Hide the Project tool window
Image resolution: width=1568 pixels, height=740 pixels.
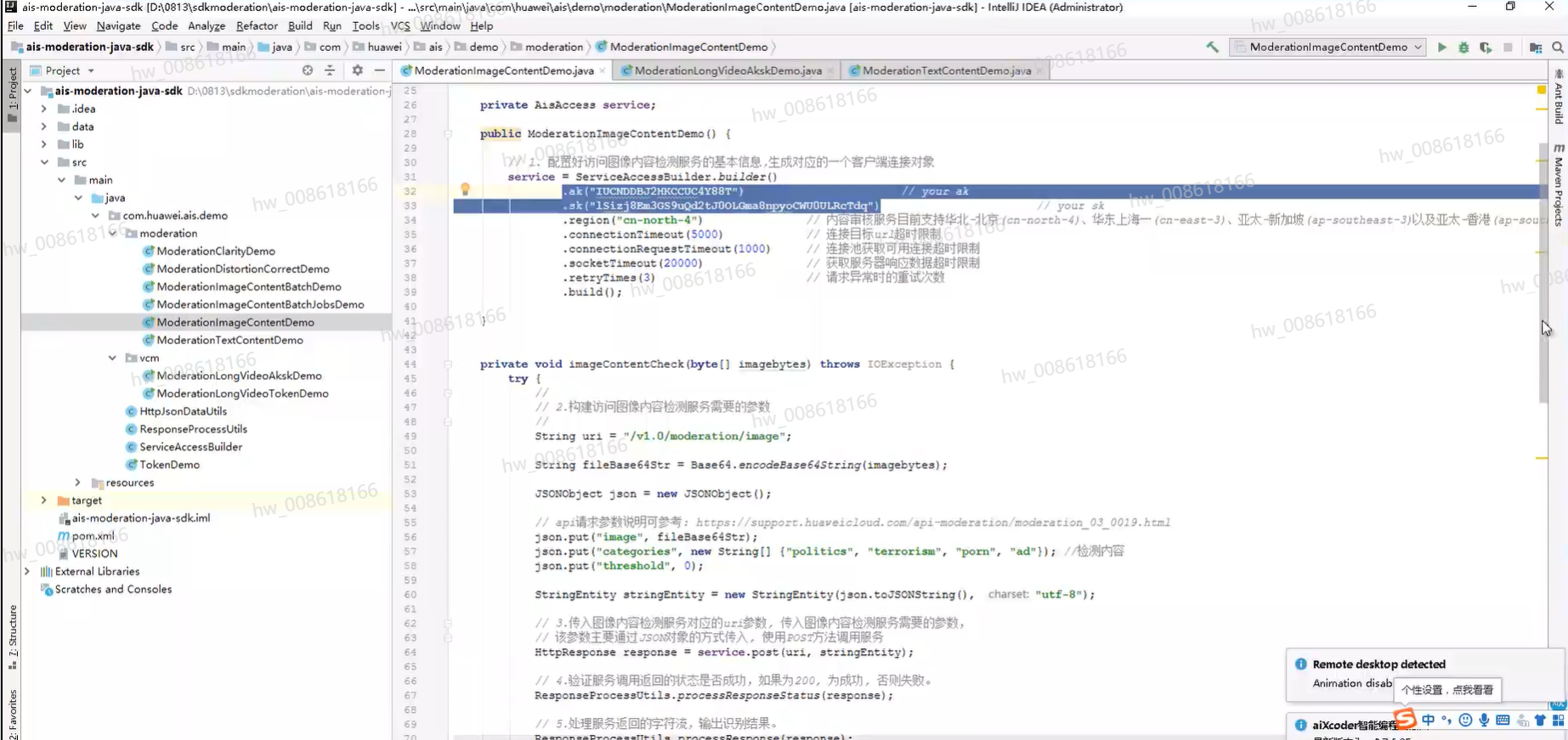click(x=380, y=71)
